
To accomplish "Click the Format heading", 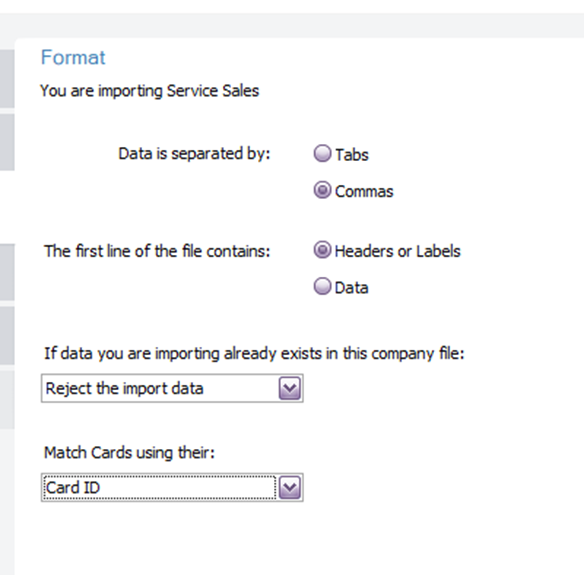I will (x=73, y=58).
